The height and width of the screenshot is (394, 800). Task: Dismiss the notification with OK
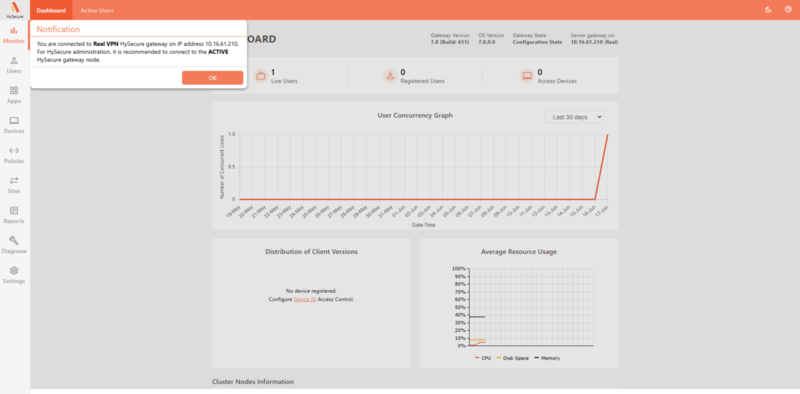[212, 78]
